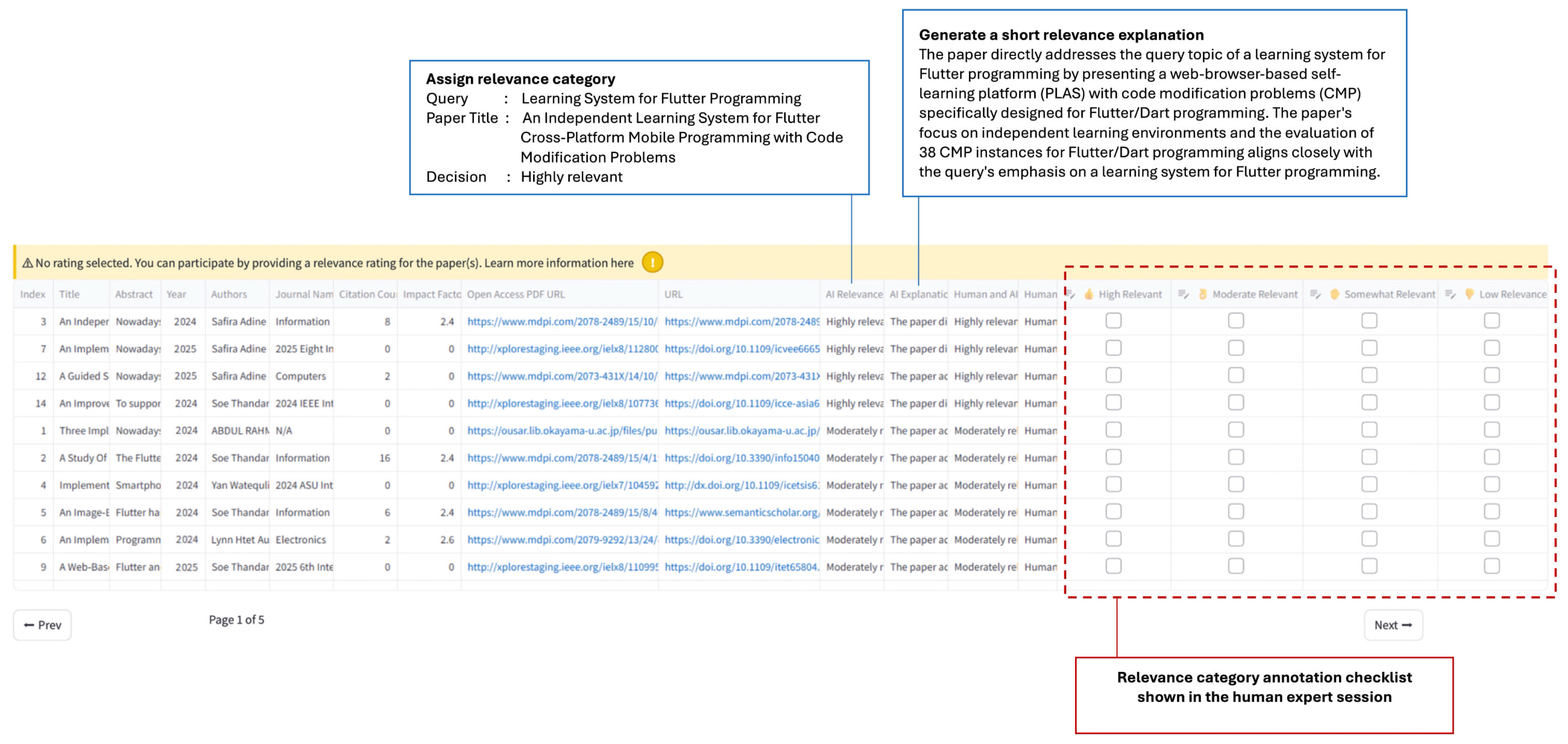Click the 'A Web-Bas' title cell
This screenshot has width=1568, height=744.
coord(81,567)
